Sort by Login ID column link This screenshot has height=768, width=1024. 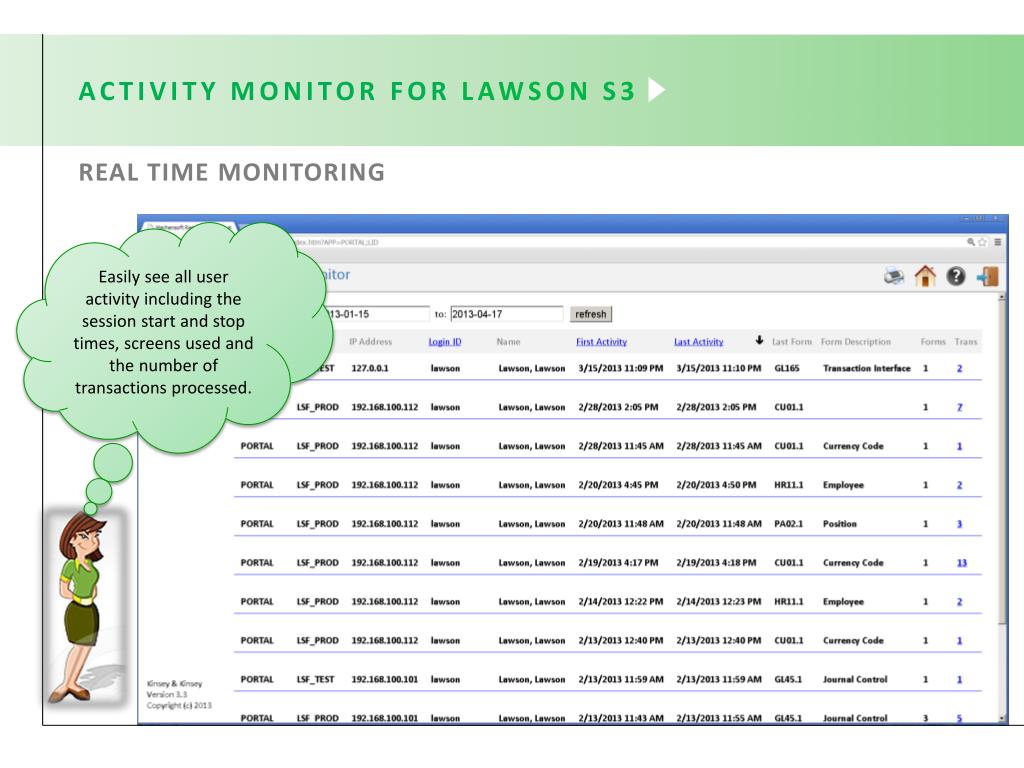(445, 342)
